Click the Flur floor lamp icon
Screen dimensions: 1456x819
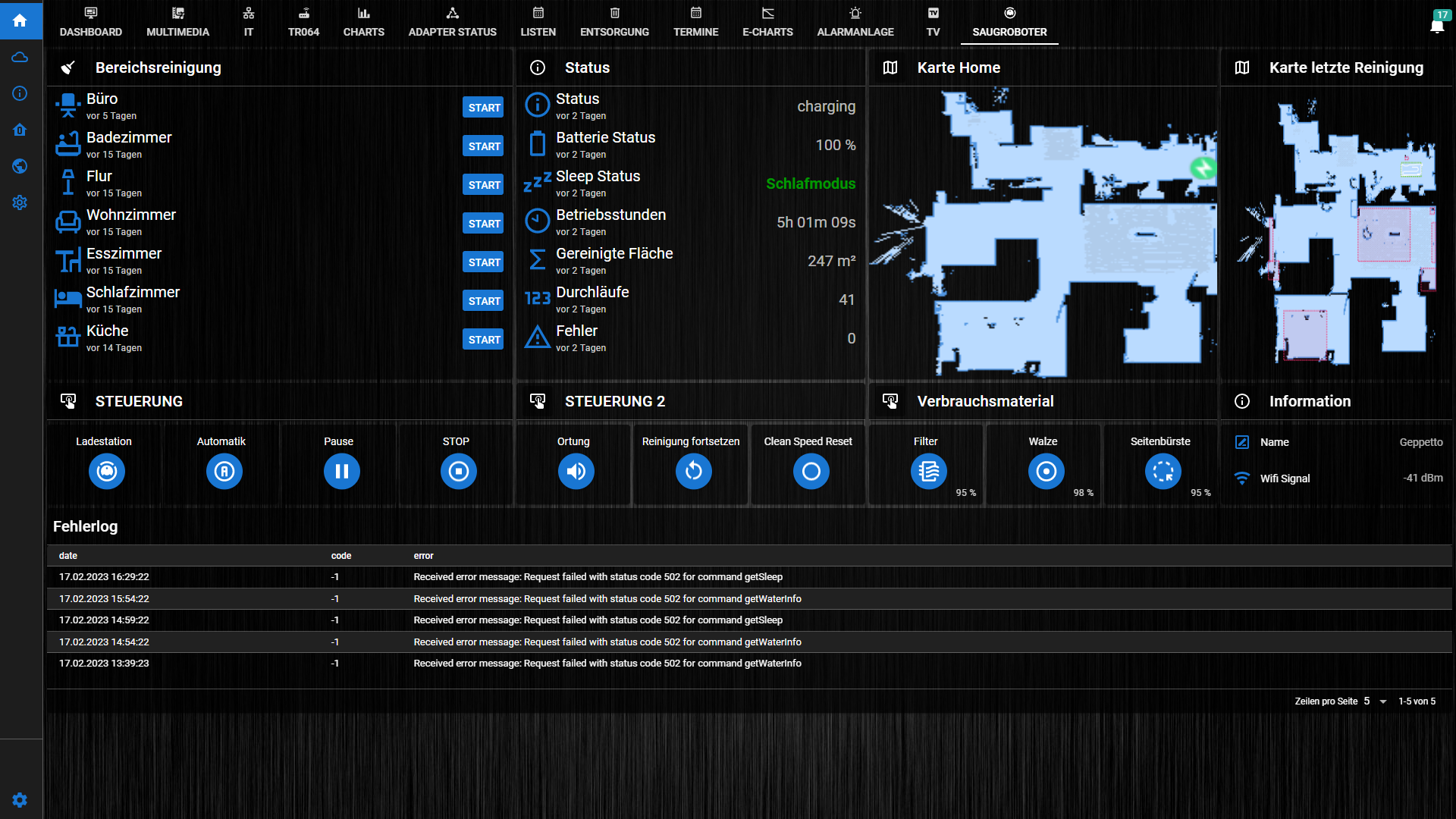pos(68,183)
